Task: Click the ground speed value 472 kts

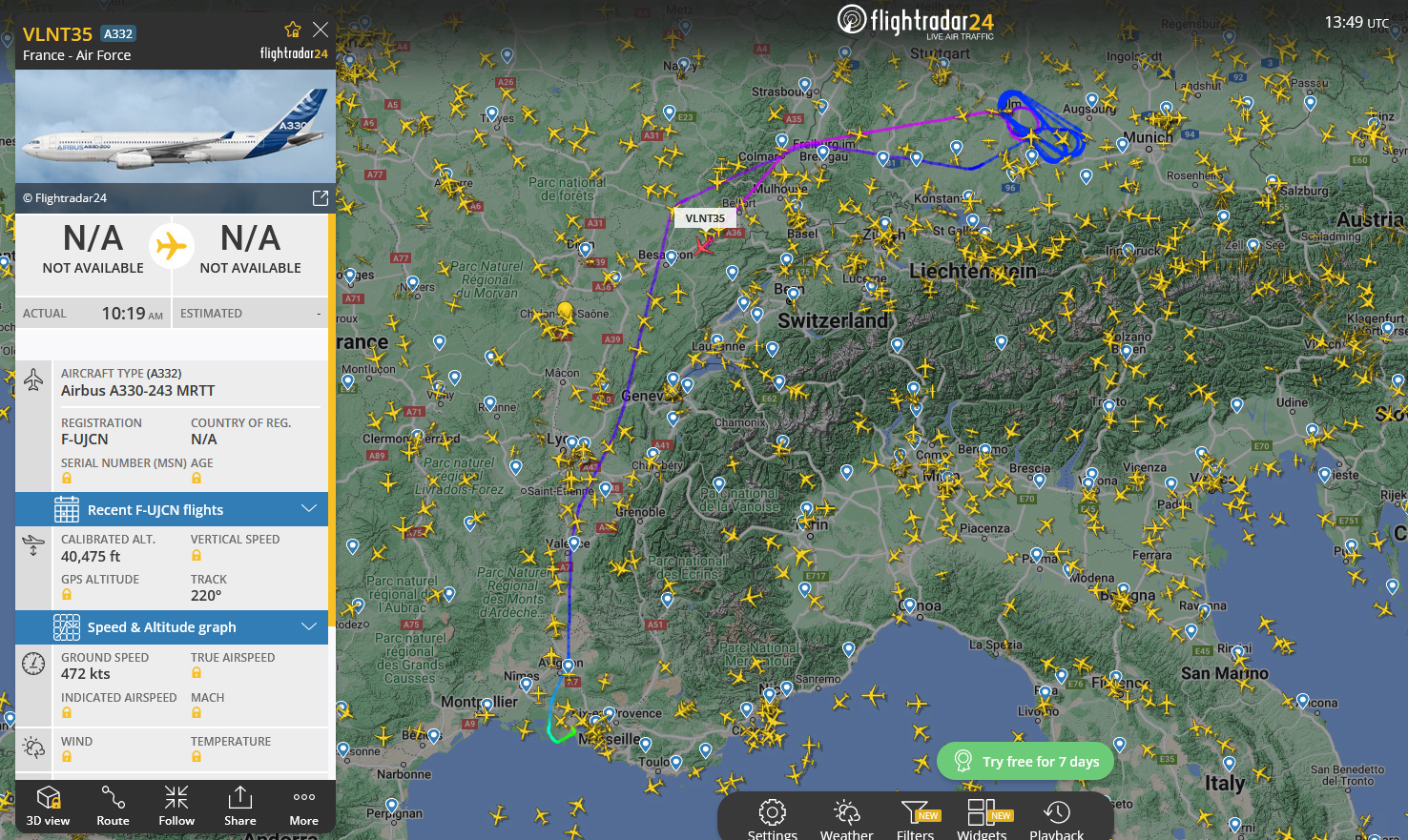Action: (86, 674)
